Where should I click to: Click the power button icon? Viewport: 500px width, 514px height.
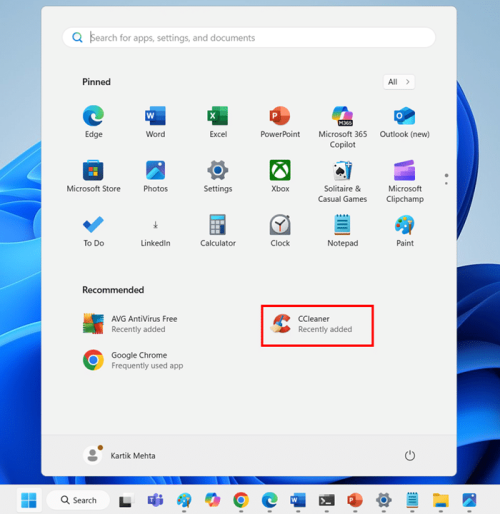coord(410,455)
